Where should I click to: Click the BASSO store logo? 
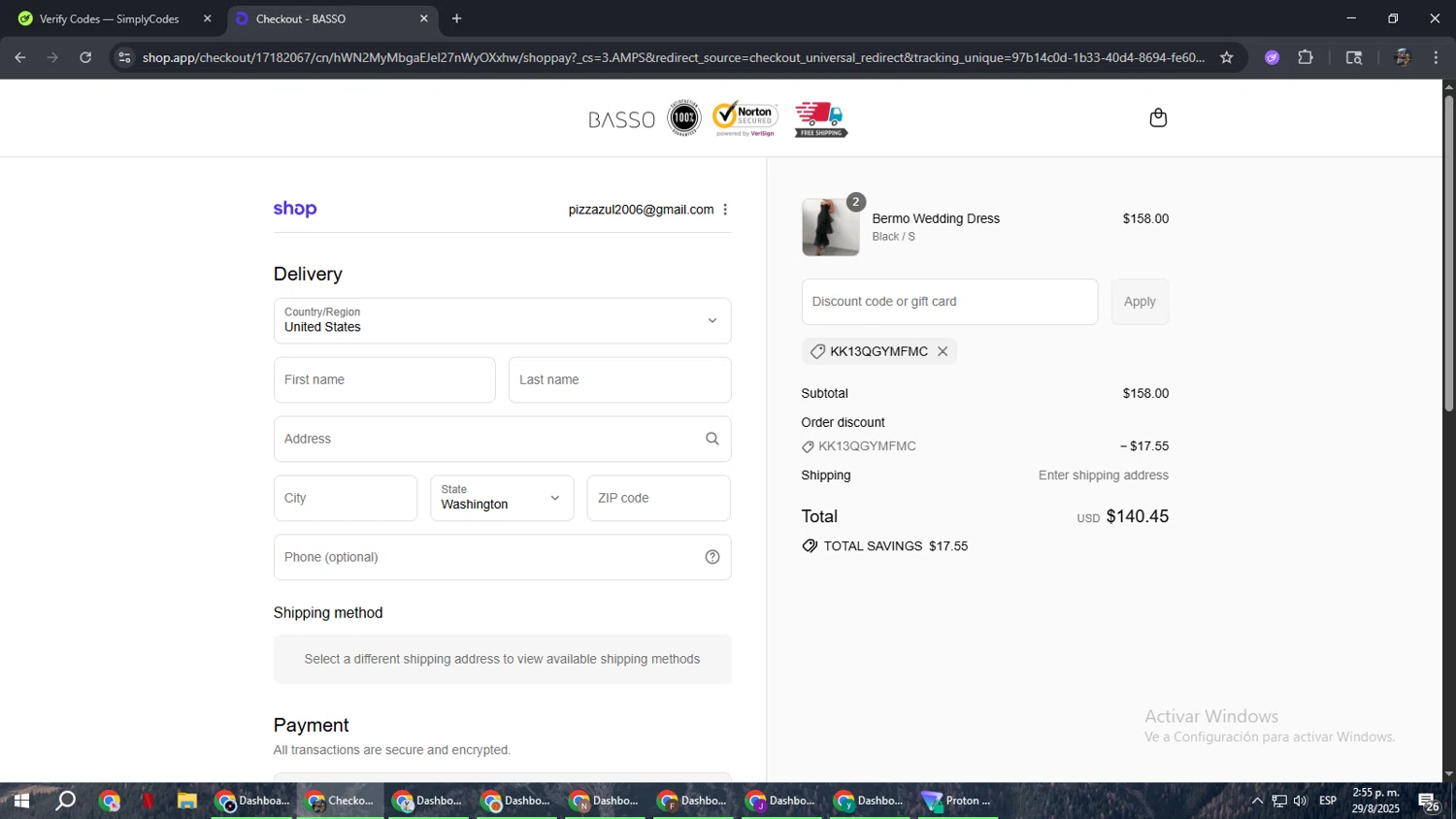coord(622,119)
